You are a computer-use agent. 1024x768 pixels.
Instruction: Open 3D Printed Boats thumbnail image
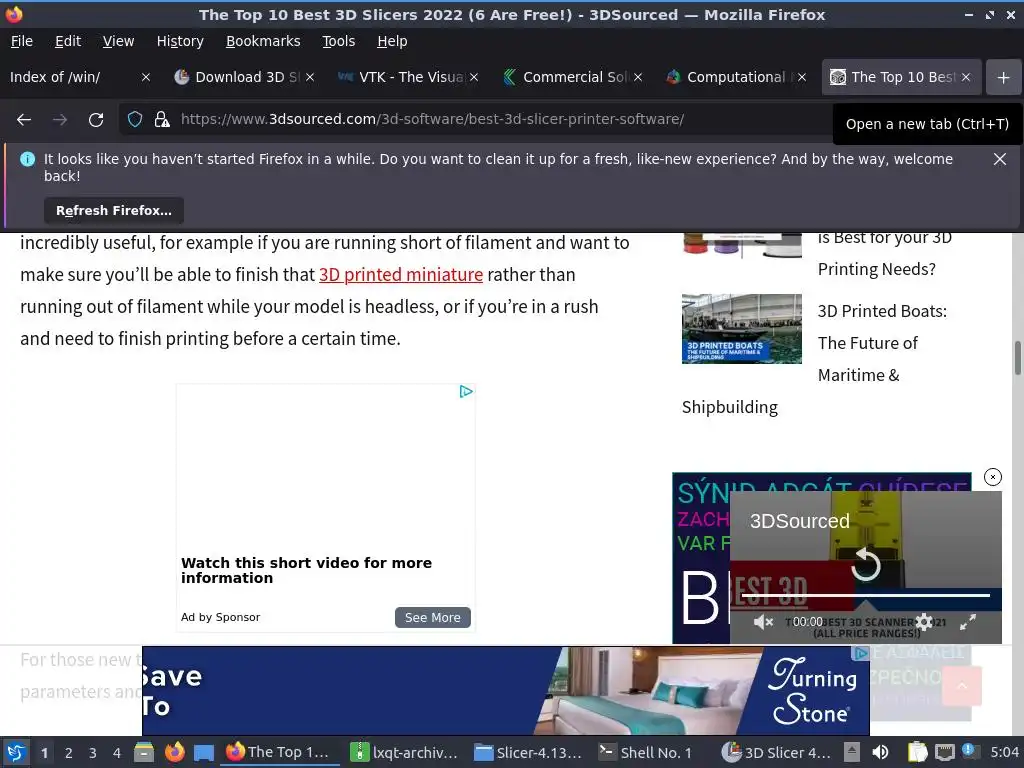coord(742,328)
